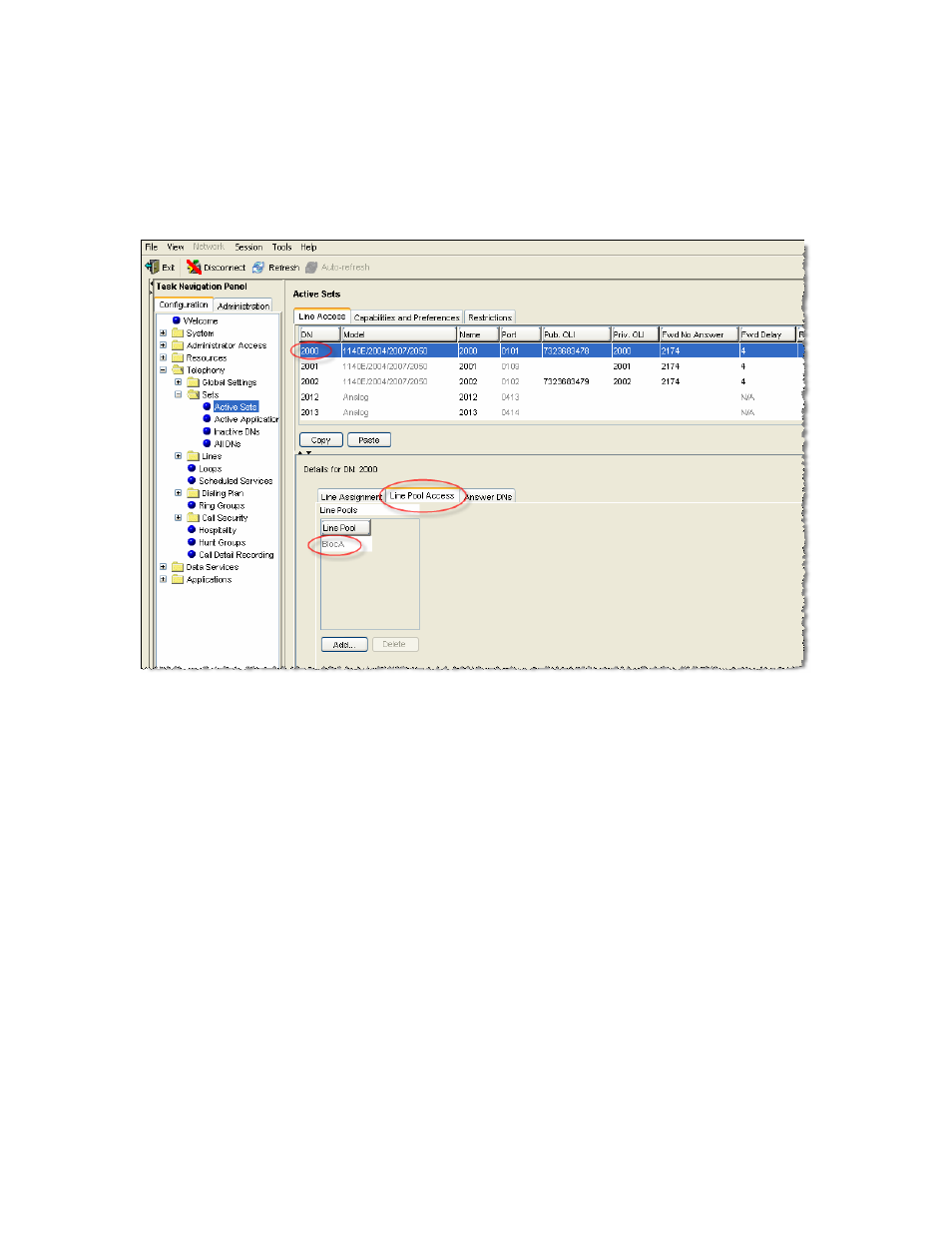Expand the Call Security node

(179, 517)
